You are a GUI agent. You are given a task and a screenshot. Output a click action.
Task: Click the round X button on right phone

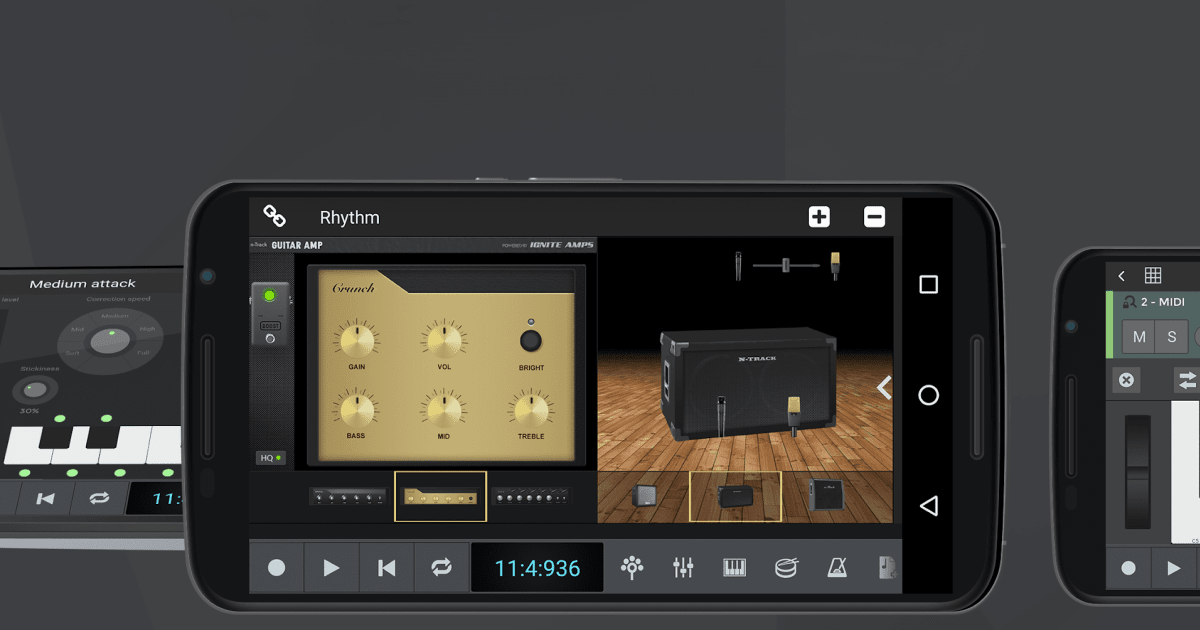(1126, 380)
